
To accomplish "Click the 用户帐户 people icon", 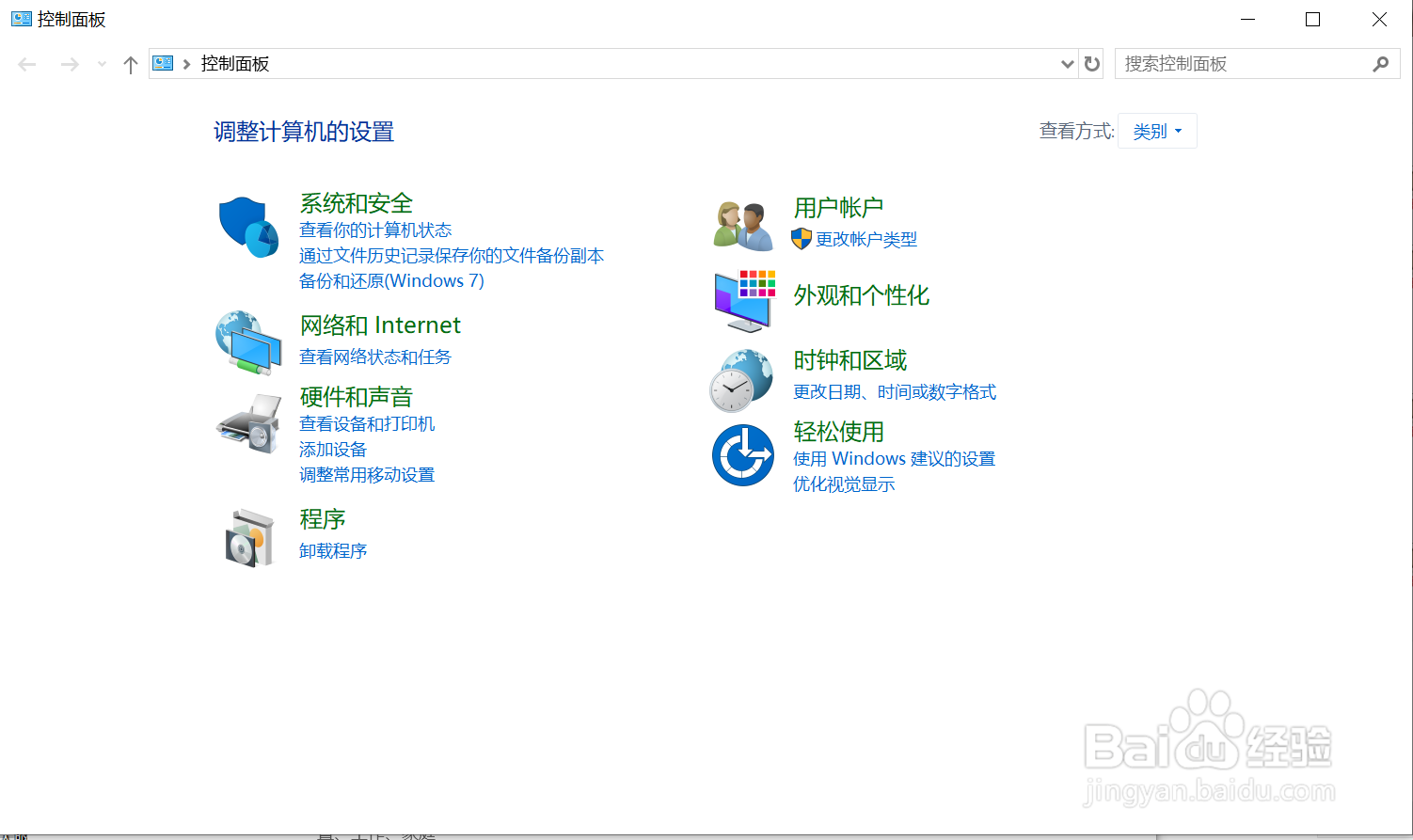I will (x=743, y=223).
